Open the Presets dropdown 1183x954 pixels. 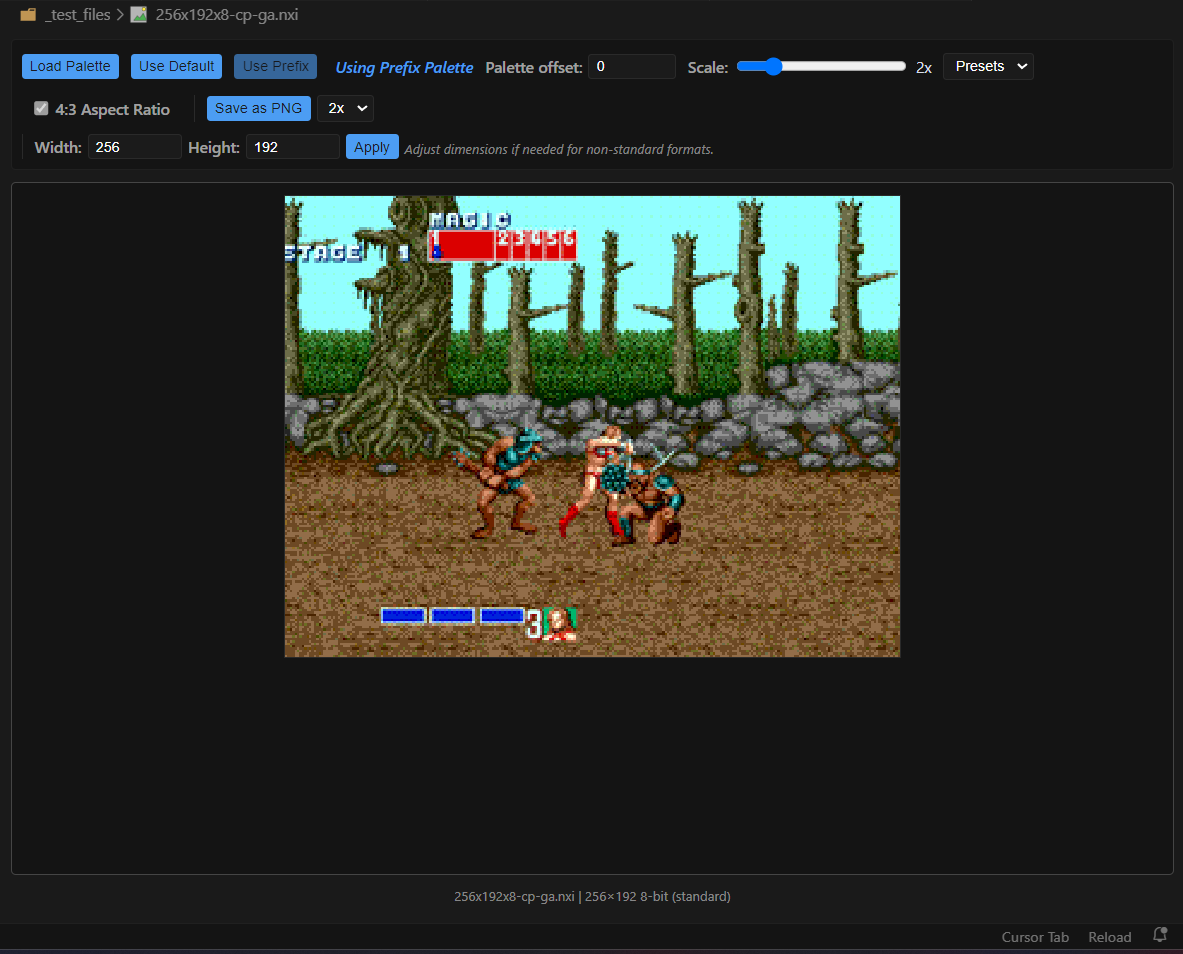click(x=988, y=66)
